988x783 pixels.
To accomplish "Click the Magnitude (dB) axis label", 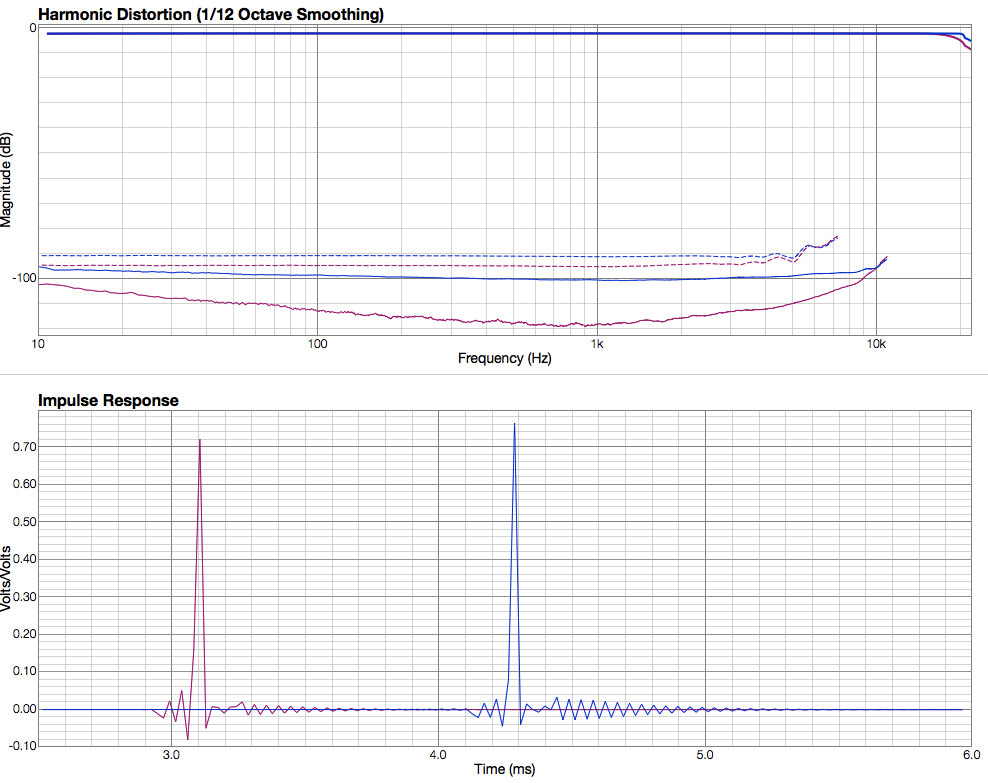I will [x=6, y=180].
